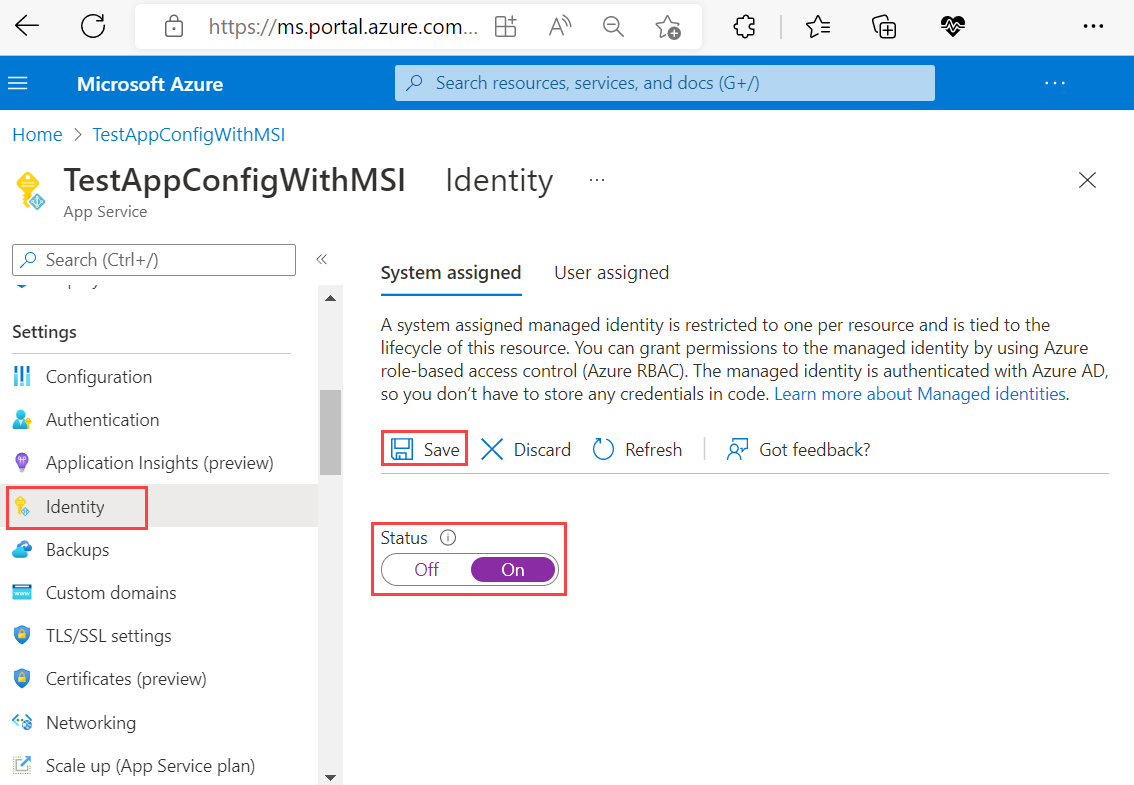The height and width of the screenshot is (785, 1134).
Task: Click the TLS/SSL settings shield icon
Action: point(22,635)
